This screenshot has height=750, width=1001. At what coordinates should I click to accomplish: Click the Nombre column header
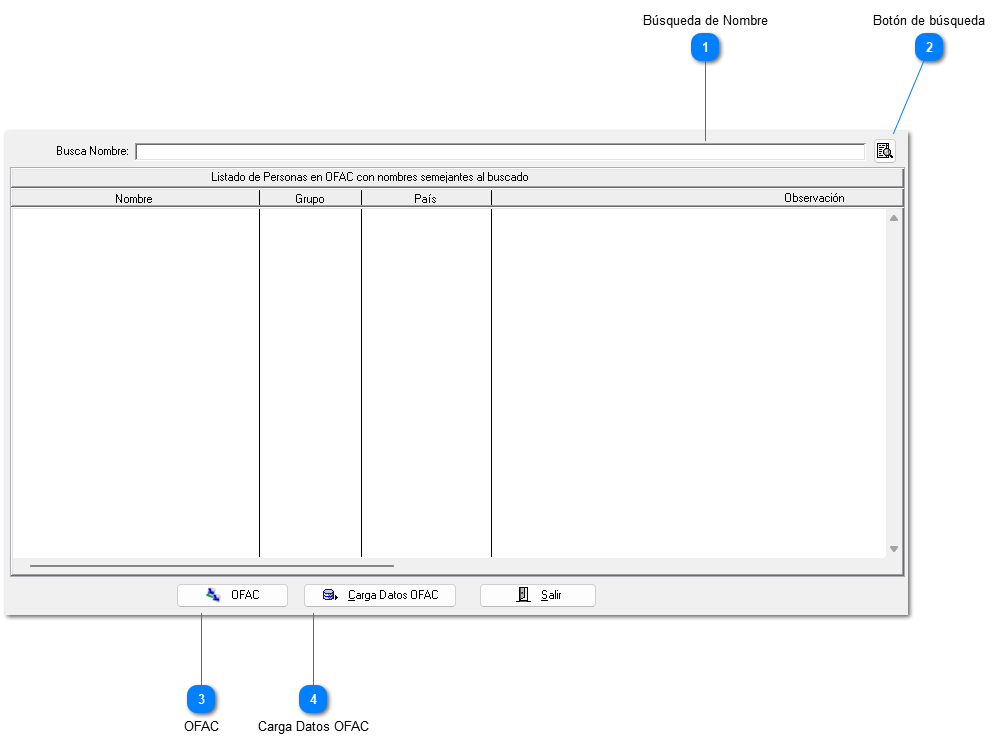point(134,199)
